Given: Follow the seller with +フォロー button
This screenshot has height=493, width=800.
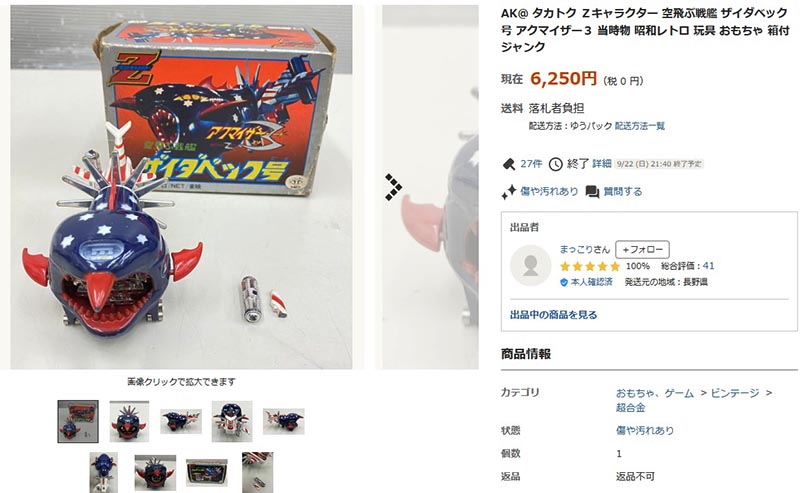Looking at the screenshot, I should coord(642,250).
